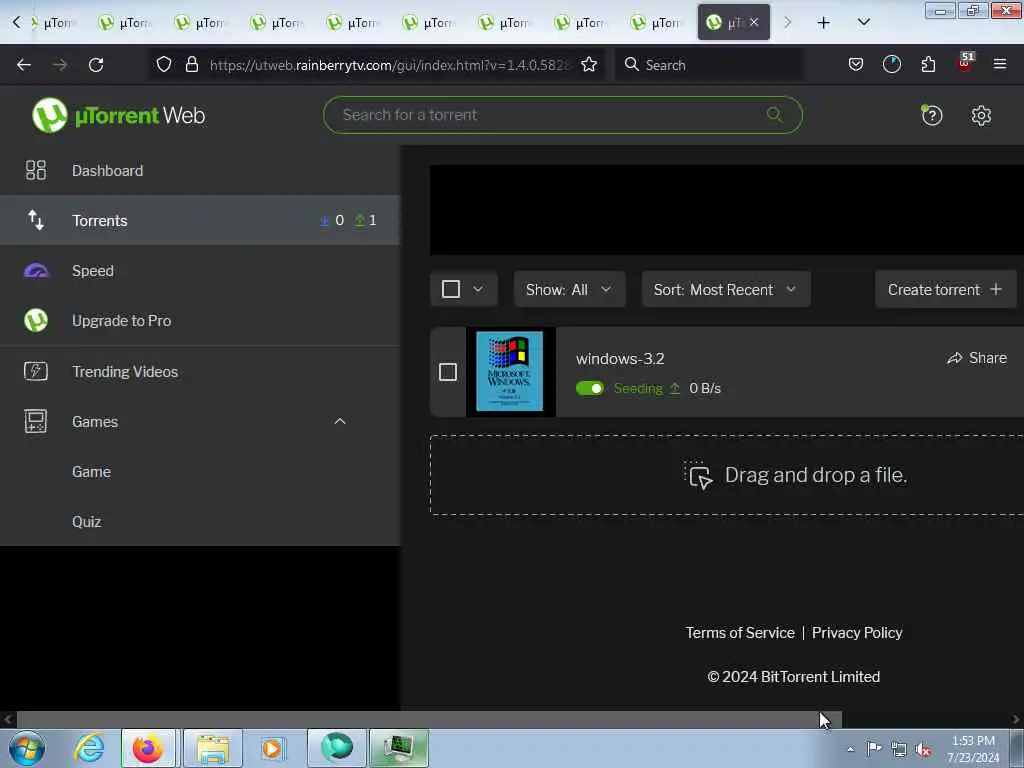The image size is (1024, 768).
Task: Open the Show: All filter dropdown
Action: (569, 289)
